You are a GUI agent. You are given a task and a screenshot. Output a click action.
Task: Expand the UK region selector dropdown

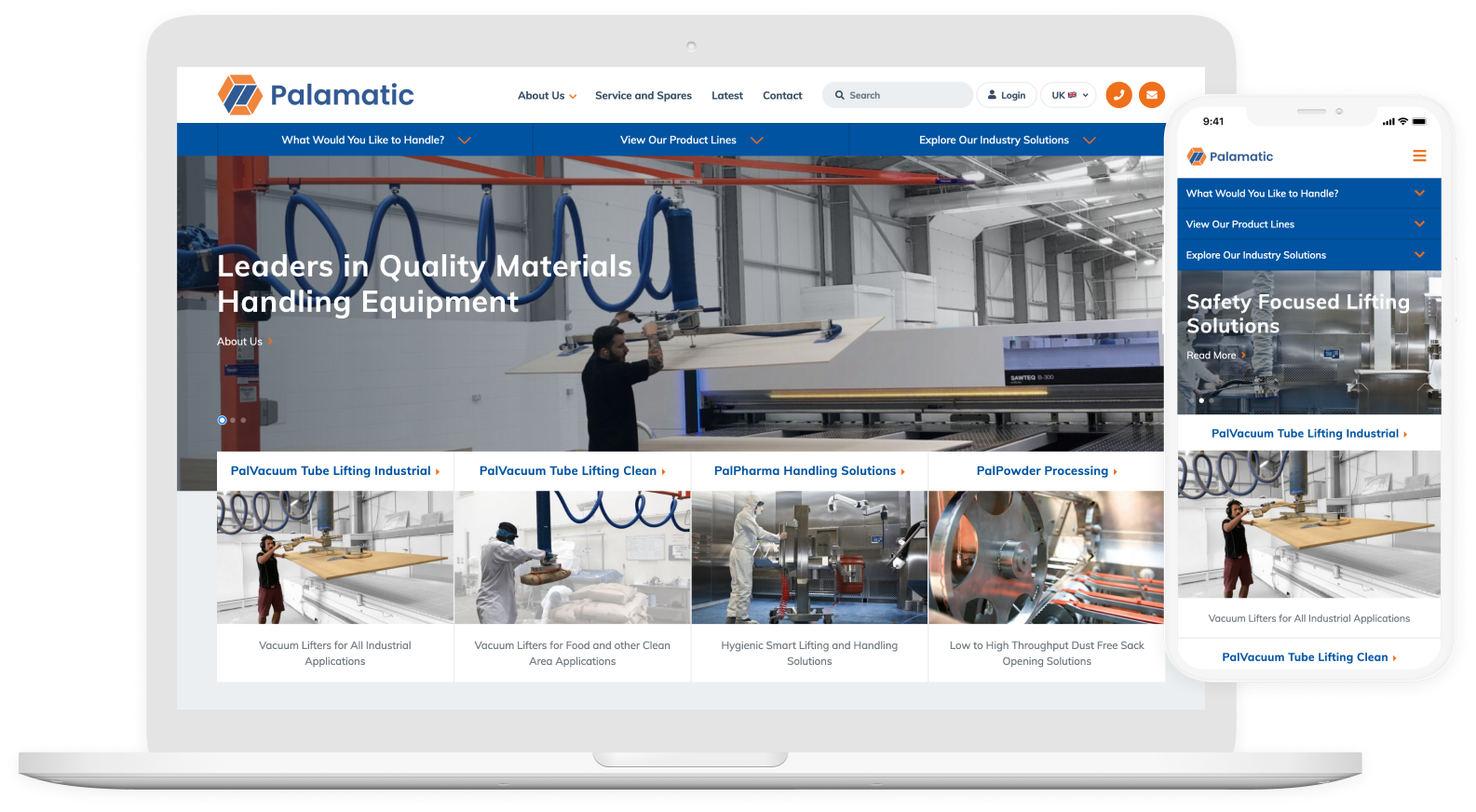(1068, 95)
